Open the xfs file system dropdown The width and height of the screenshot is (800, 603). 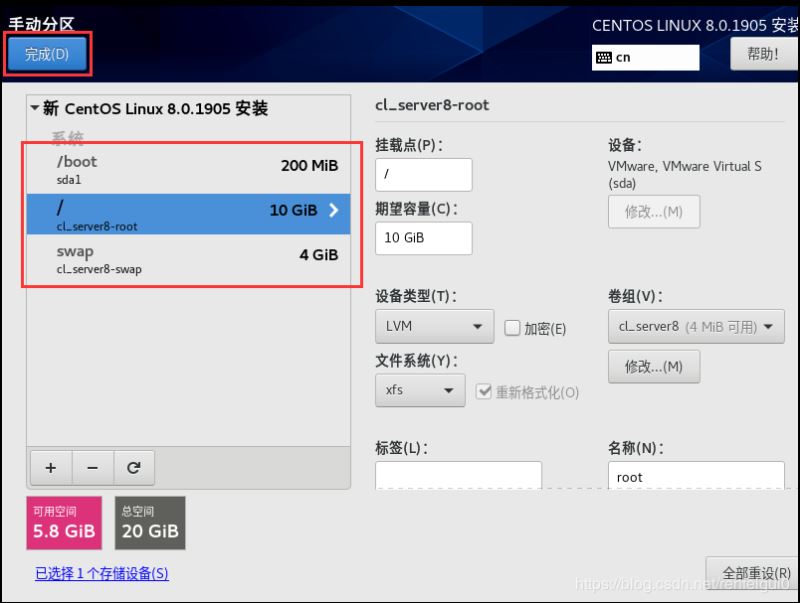coord(419,390)
